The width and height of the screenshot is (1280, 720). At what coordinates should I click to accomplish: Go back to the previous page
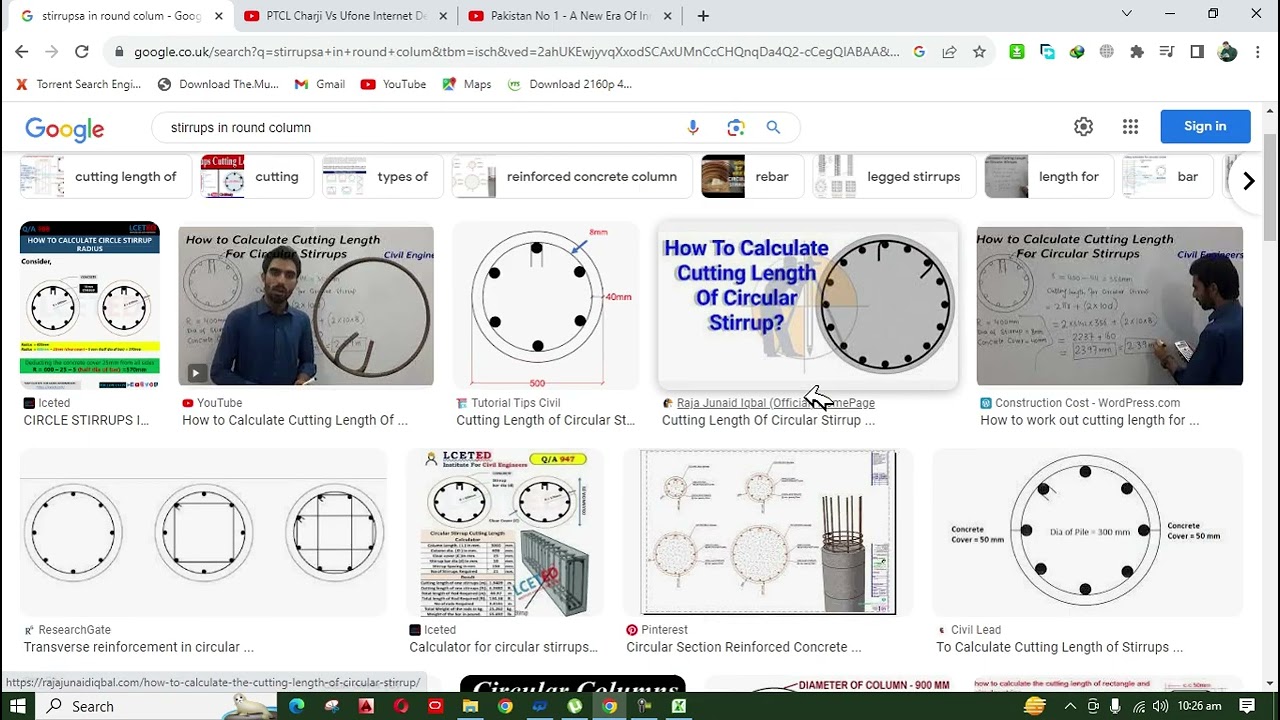tap(22, 52)
